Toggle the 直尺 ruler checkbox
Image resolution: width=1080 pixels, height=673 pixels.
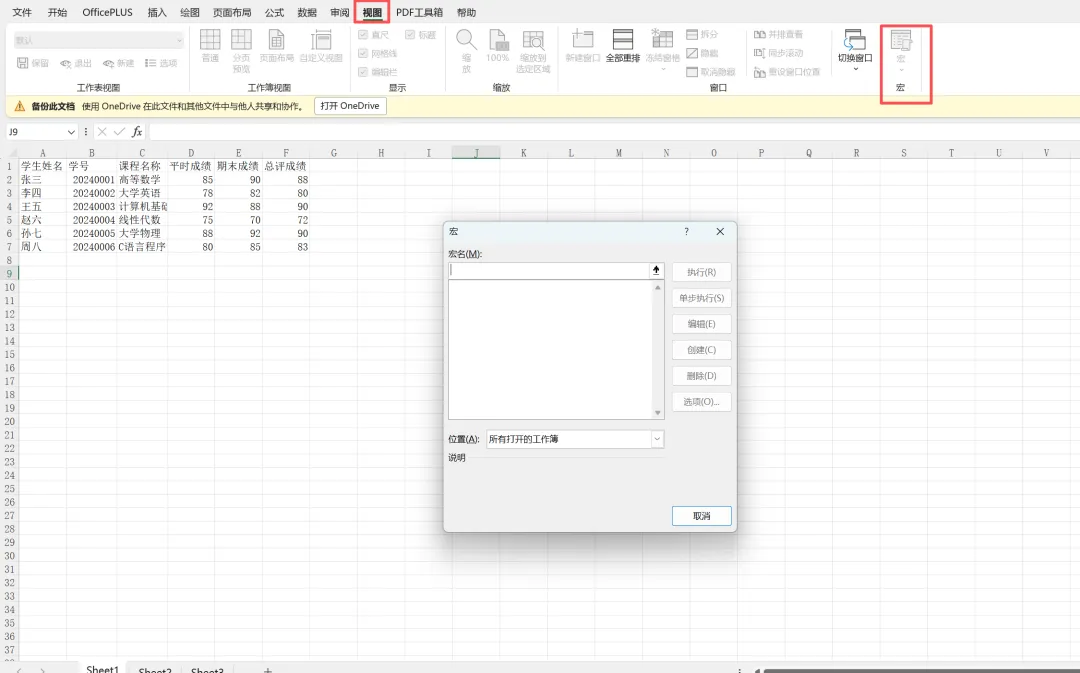tap(363, 34)
